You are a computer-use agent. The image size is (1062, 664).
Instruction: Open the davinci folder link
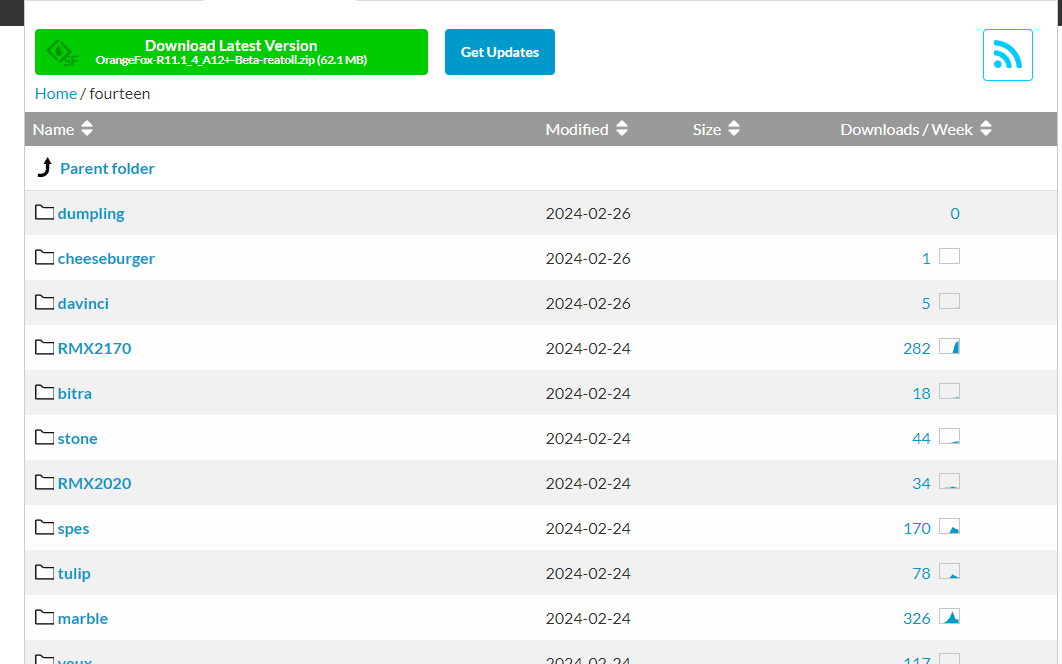click(x=83, y=304)
